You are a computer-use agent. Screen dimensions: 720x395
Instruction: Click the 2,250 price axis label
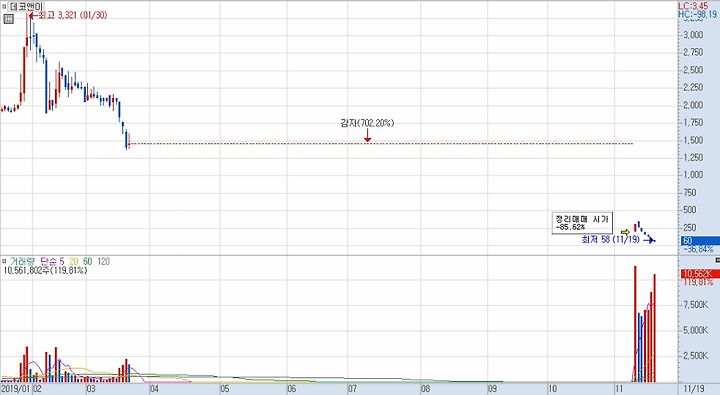693,87
